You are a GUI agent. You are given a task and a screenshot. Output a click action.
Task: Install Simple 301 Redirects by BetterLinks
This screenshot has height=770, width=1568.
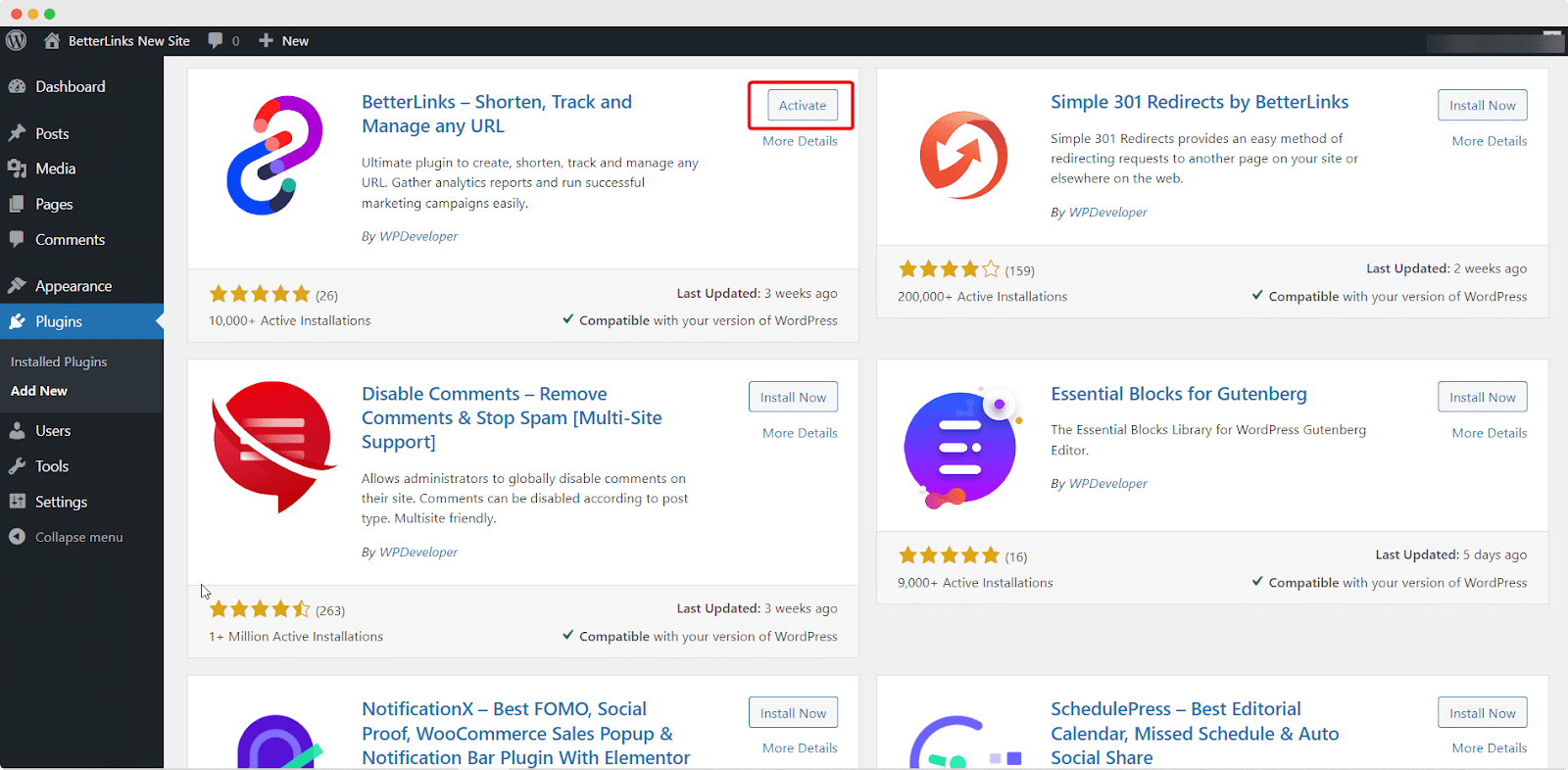pos(1482,105)
